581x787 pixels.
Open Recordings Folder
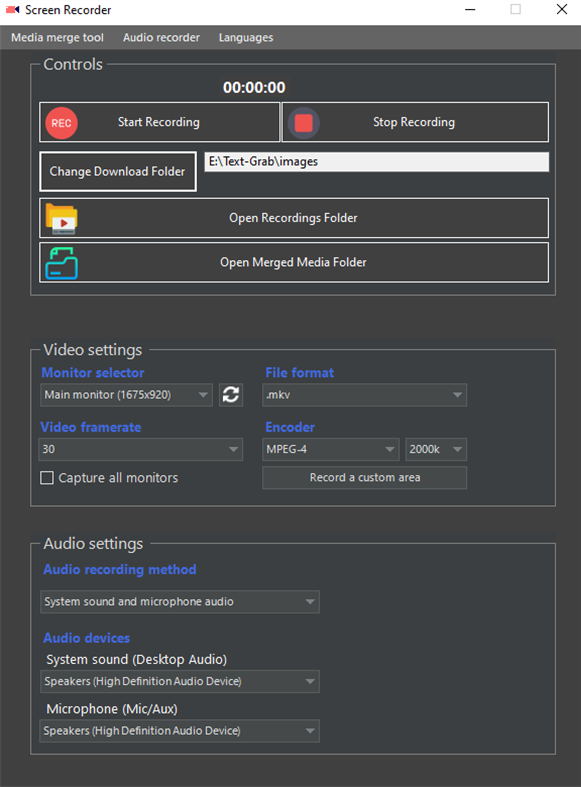[294, 218]
